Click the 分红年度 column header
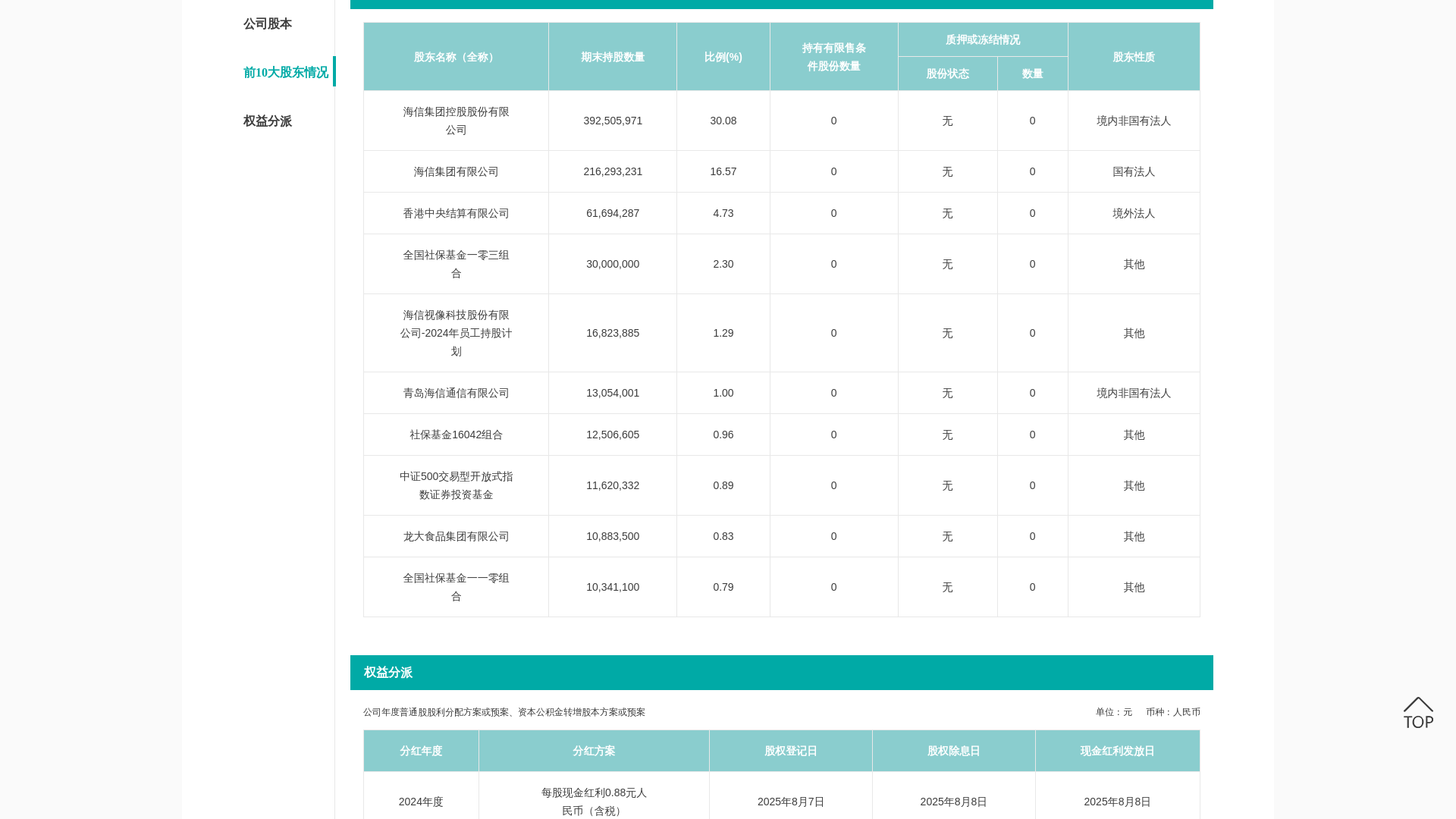The height and width of the screenshot is (819, 1456). pos(421,751)
